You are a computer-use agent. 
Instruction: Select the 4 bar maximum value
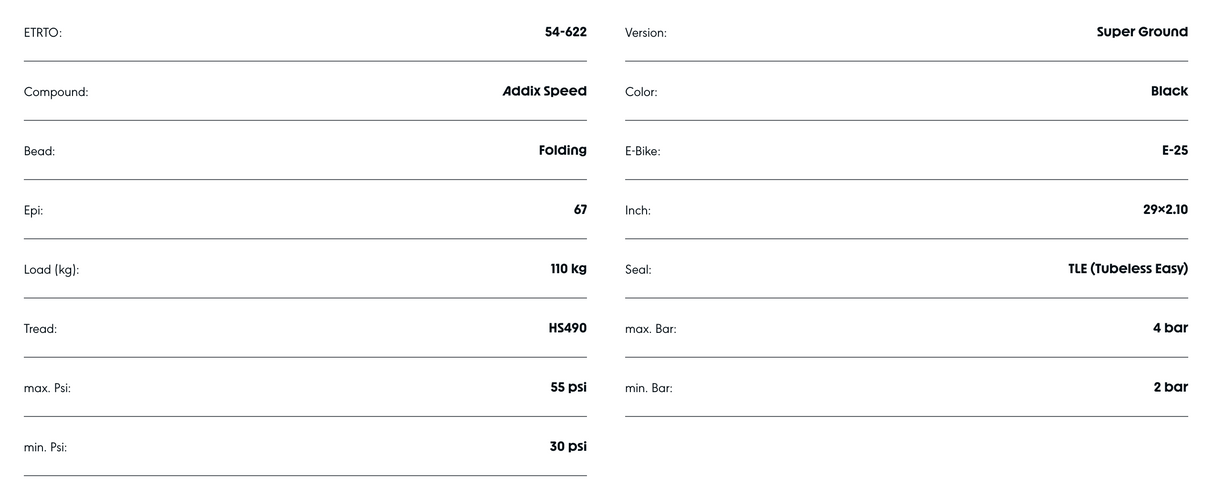[1170, 328]
